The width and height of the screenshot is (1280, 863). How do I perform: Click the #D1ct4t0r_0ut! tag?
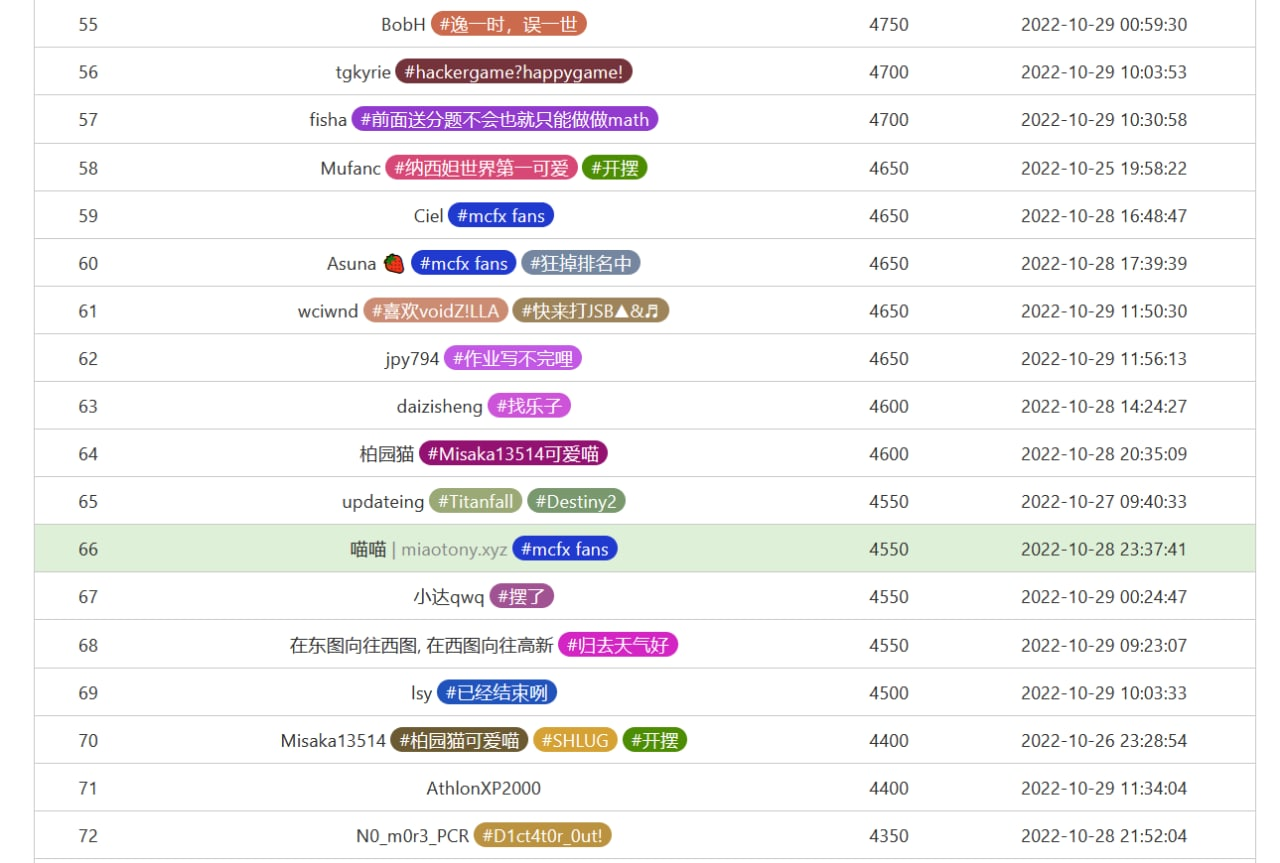coord(542,836)
